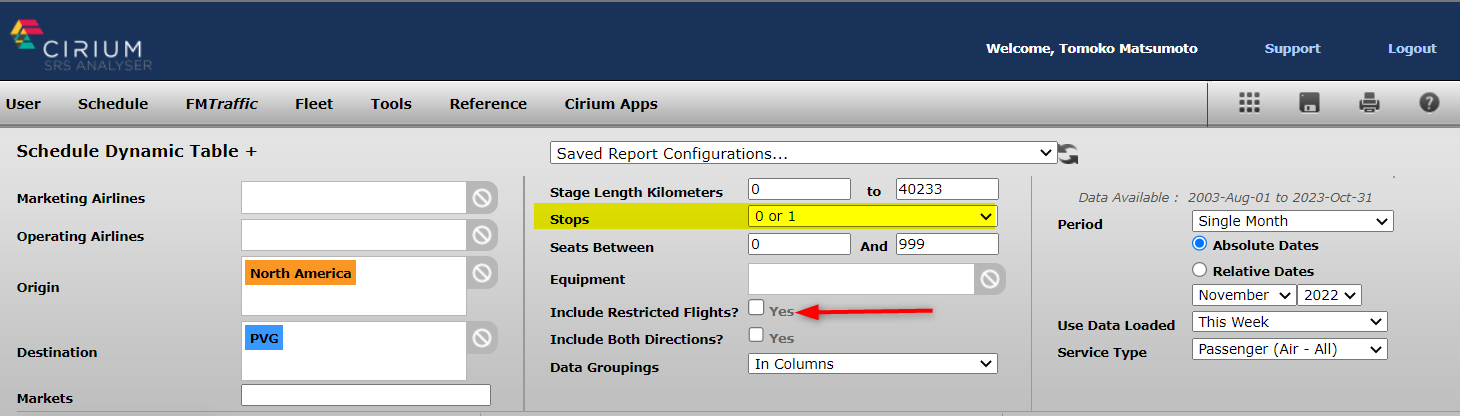
Task: Click the Equipment input field
Action: 861,279
